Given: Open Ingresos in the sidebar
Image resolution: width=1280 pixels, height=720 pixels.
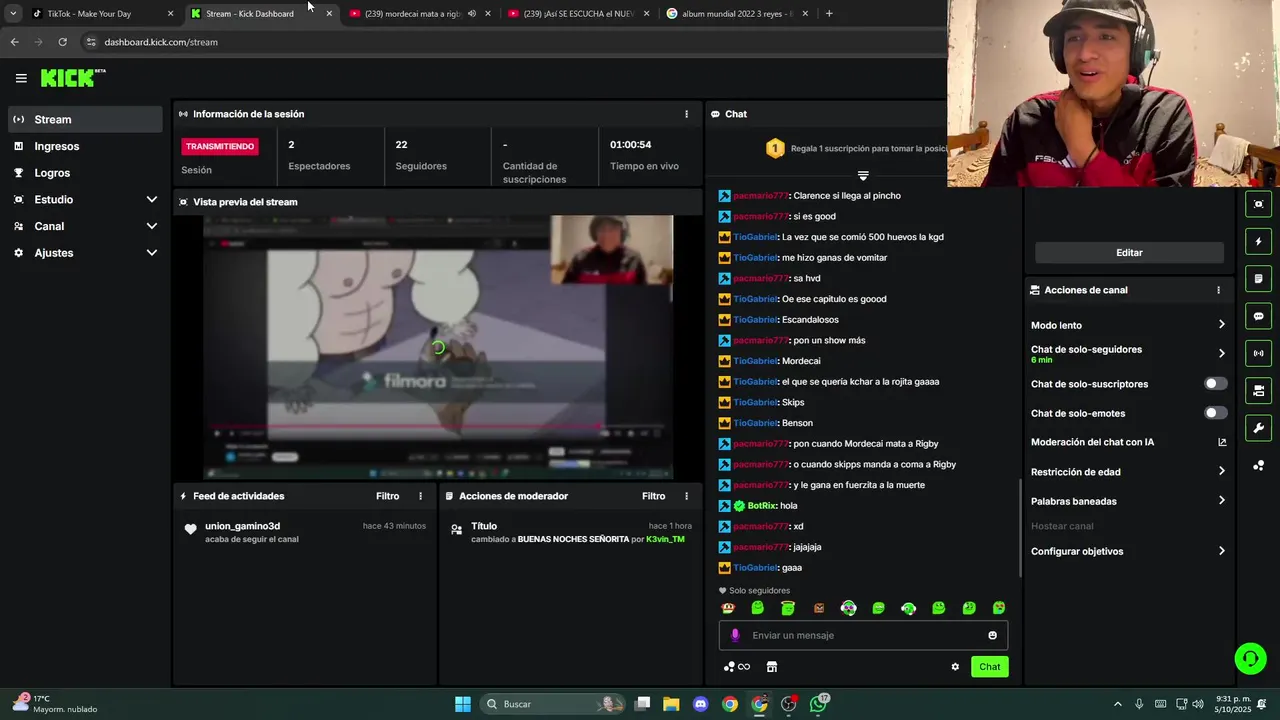Looking at the screenshot, I should (85, 146).
